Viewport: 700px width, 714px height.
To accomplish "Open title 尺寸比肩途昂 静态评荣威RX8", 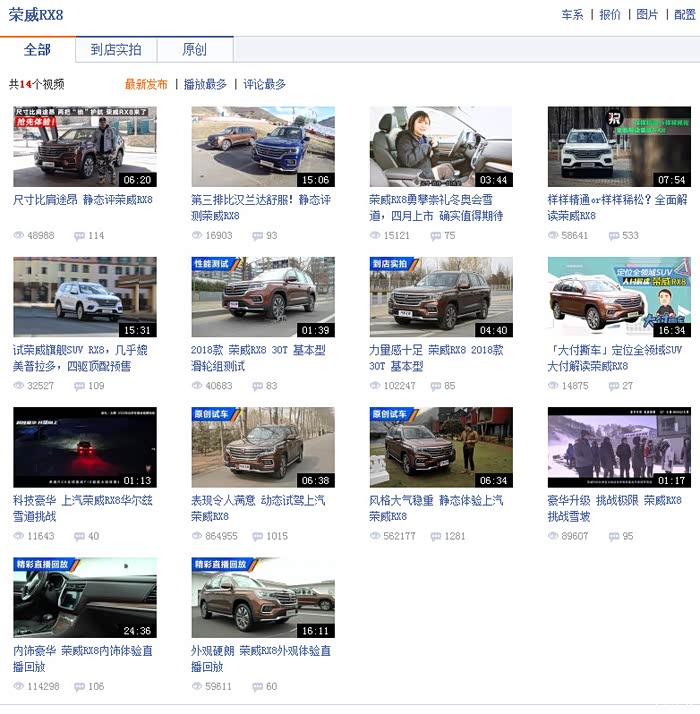I will pos(83,199).
